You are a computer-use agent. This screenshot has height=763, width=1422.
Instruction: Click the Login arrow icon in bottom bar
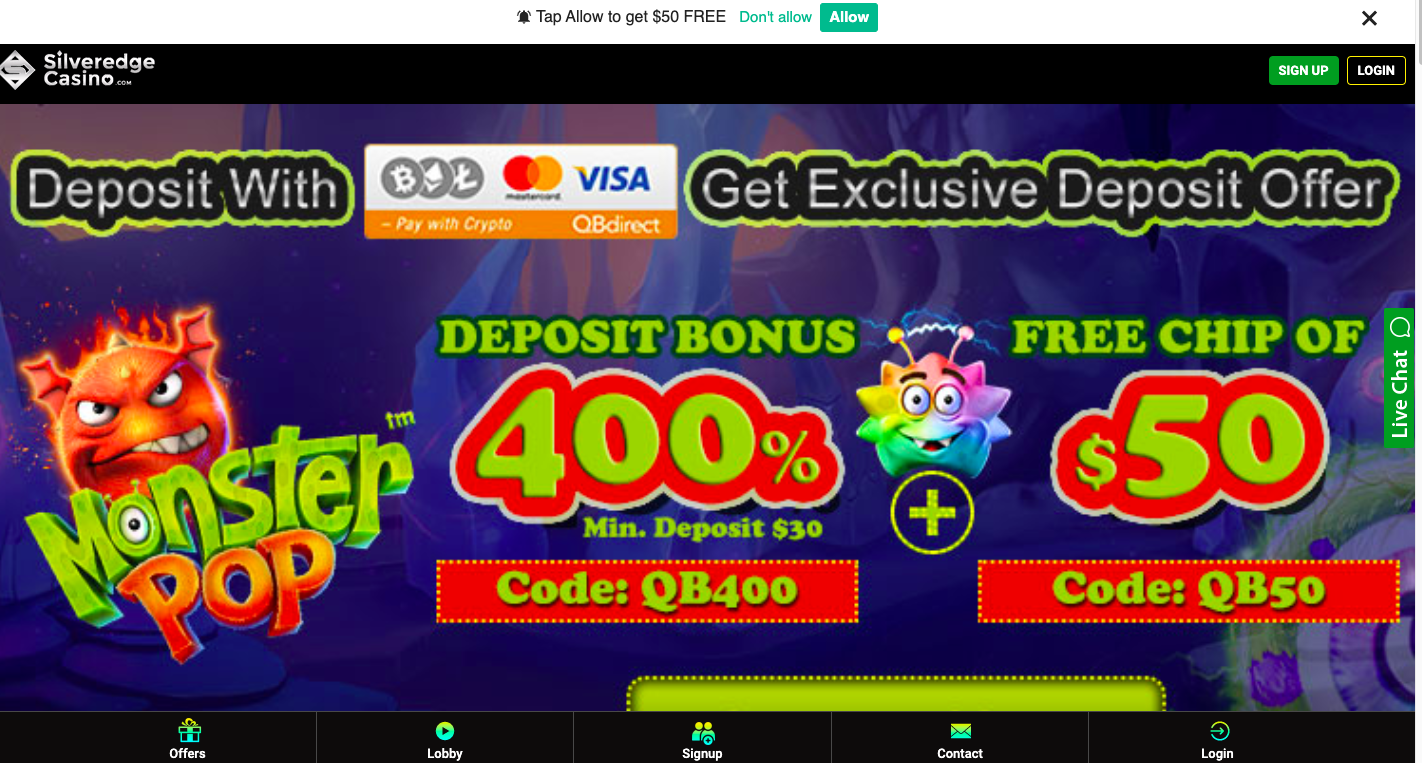pyautogui.click(x=1218, y=731)
